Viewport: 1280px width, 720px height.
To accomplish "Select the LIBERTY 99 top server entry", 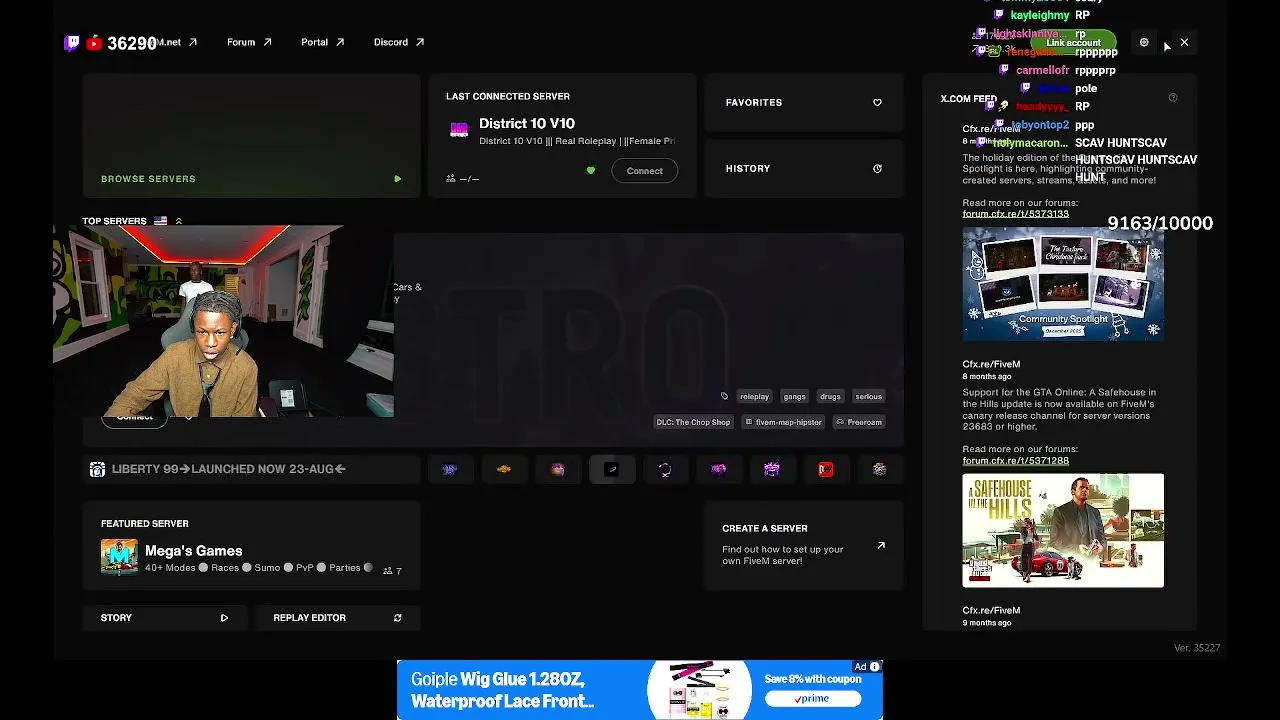I will tap(251, 469).
